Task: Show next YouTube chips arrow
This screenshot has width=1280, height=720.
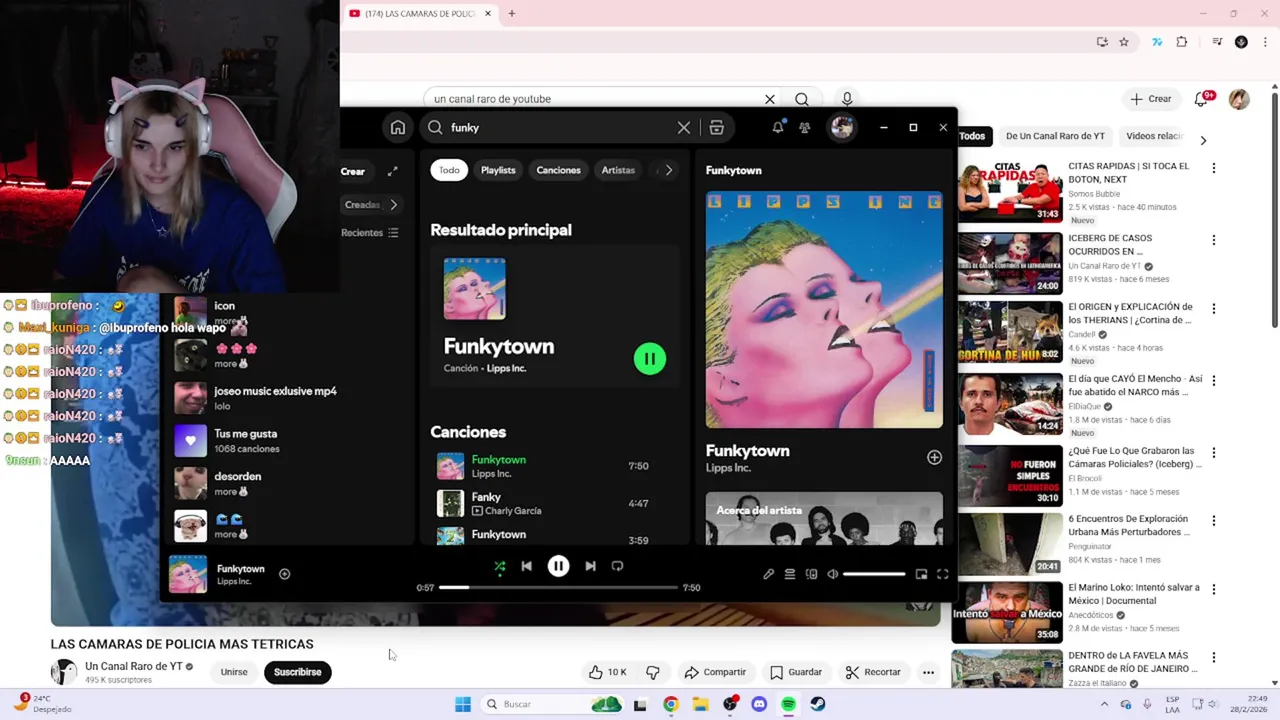Action: coord(1203,140)
